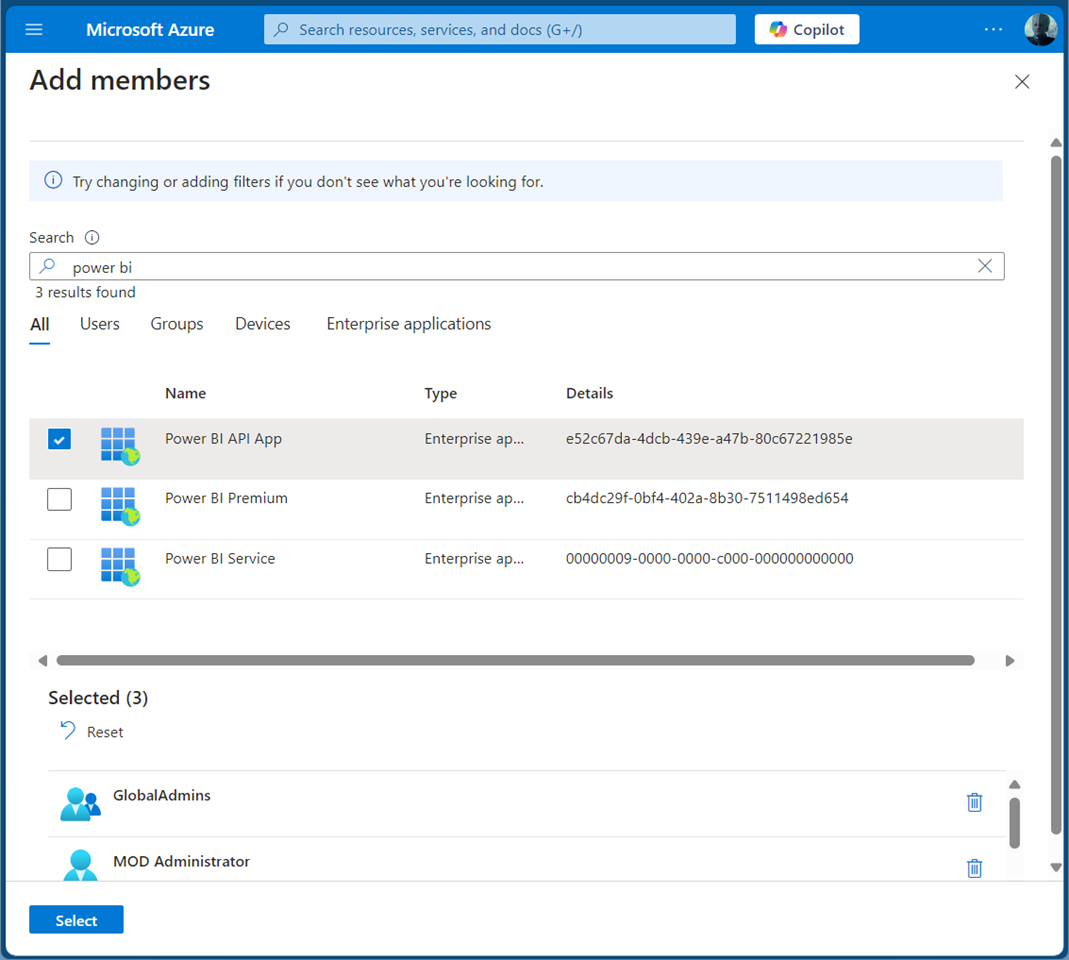Open the user account avatar
Viewport: 1069px width, 960px height.
coord(1040,30)
